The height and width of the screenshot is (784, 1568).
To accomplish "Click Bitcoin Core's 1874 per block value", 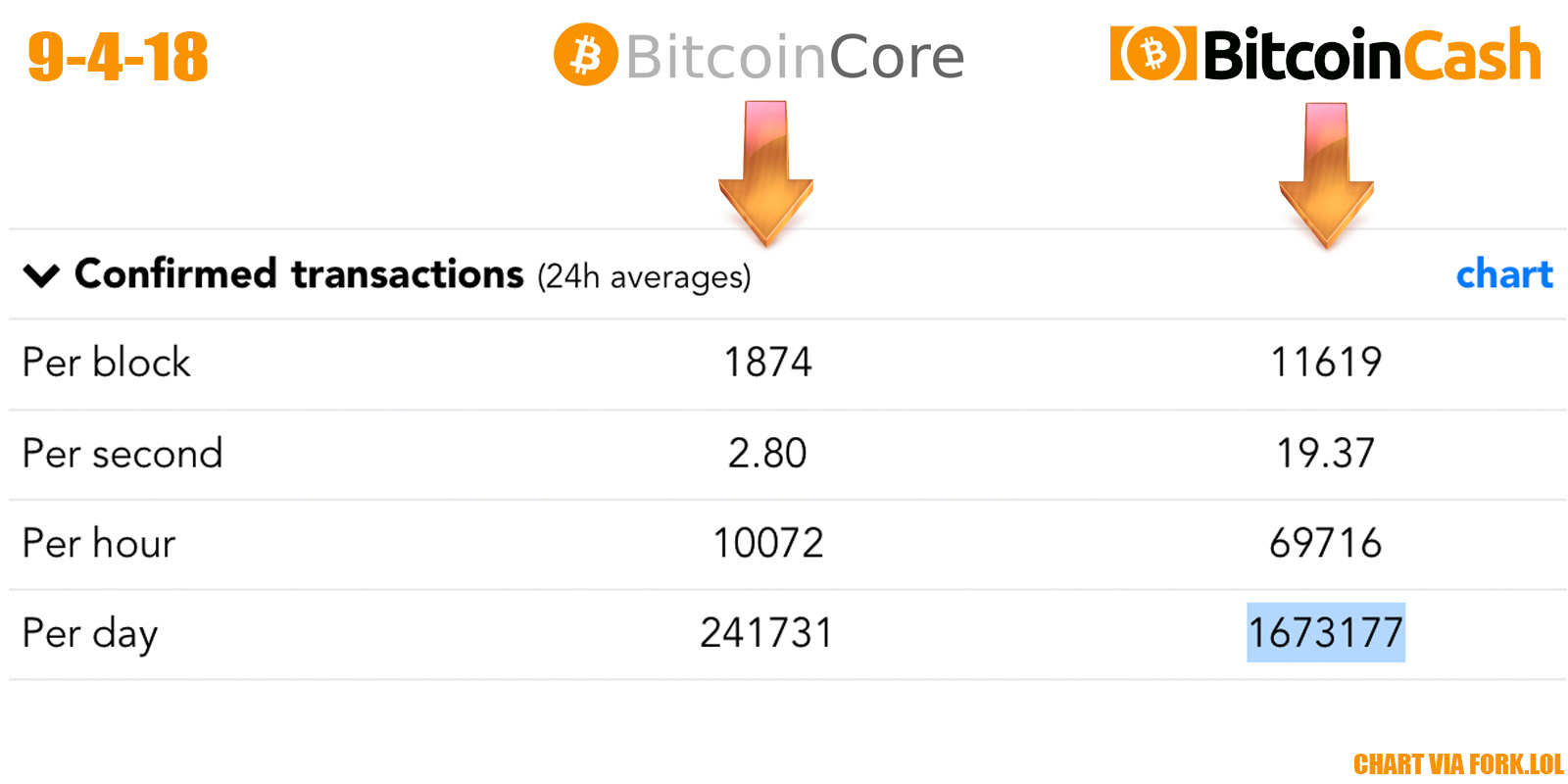I will (767, 363).
